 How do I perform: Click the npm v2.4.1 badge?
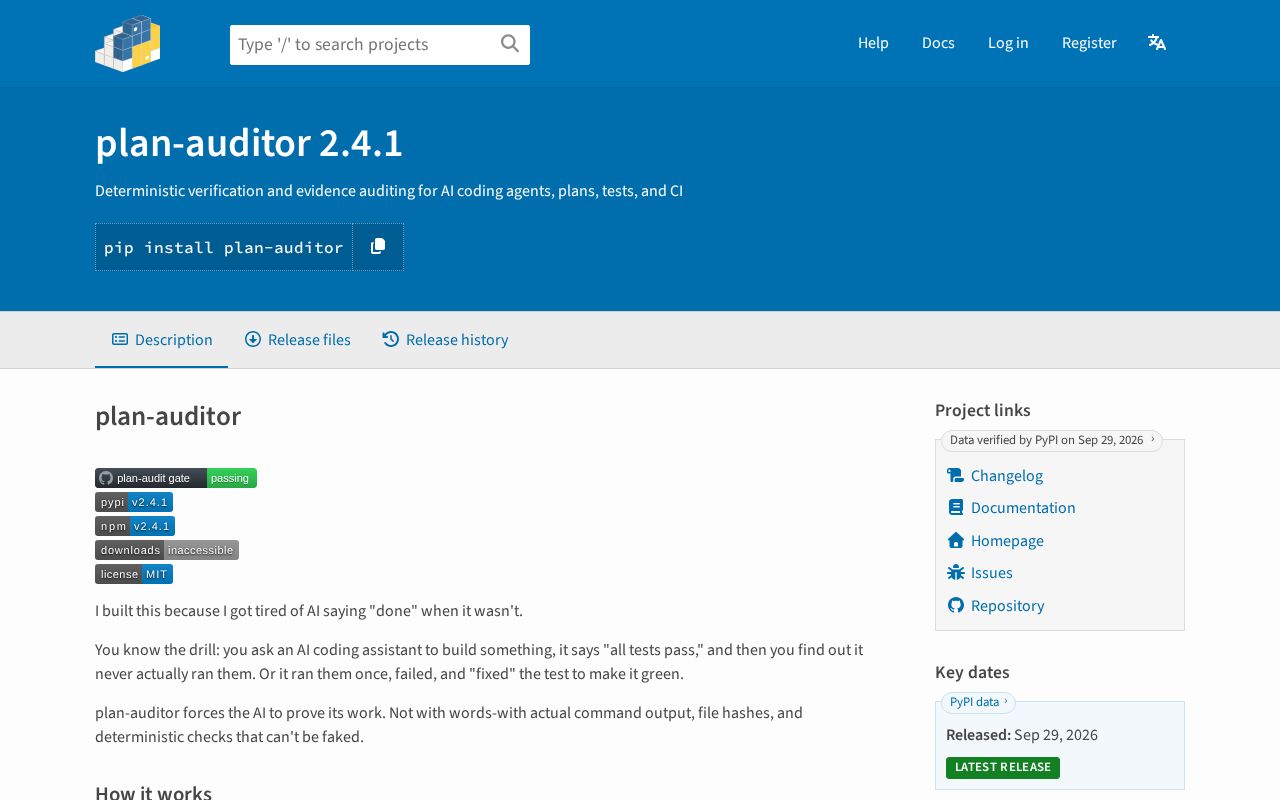pos(135,526)
